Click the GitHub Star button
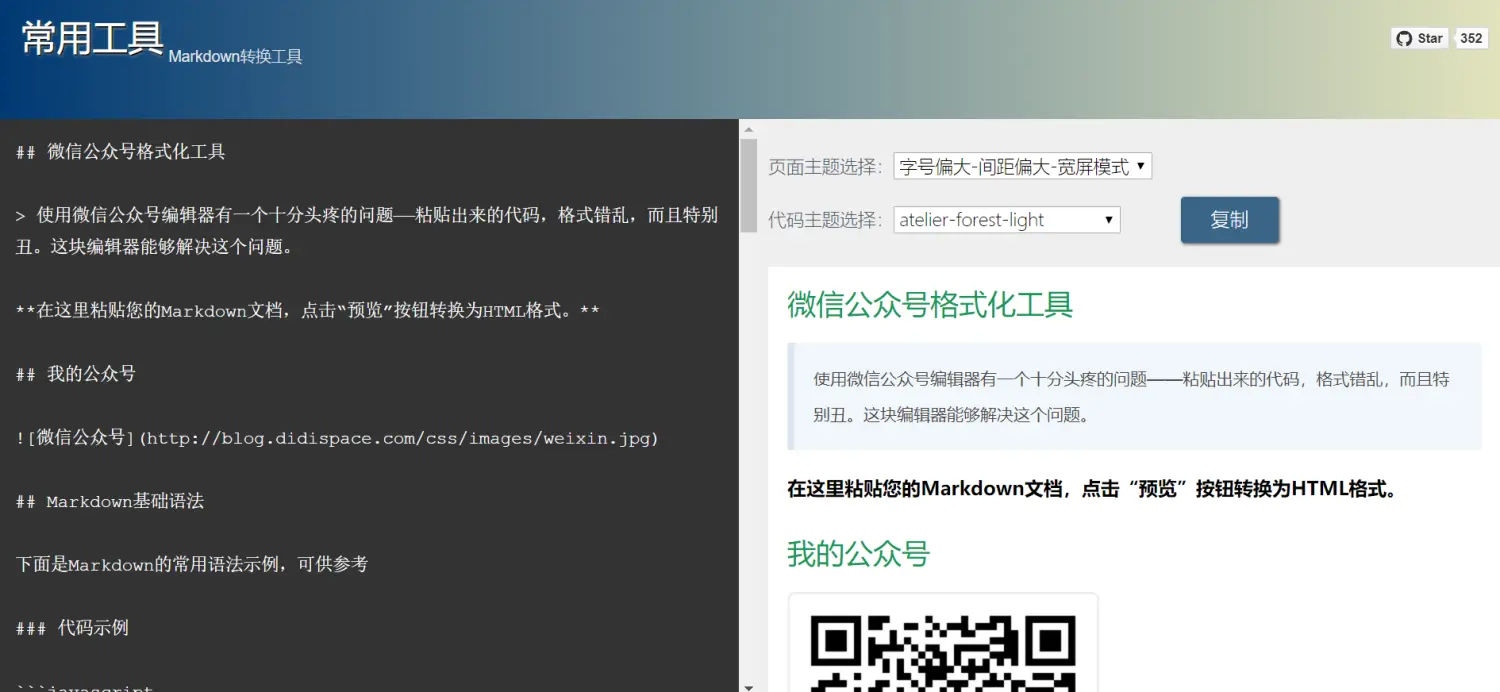Screen dimensions: 1500x692 1419,38
